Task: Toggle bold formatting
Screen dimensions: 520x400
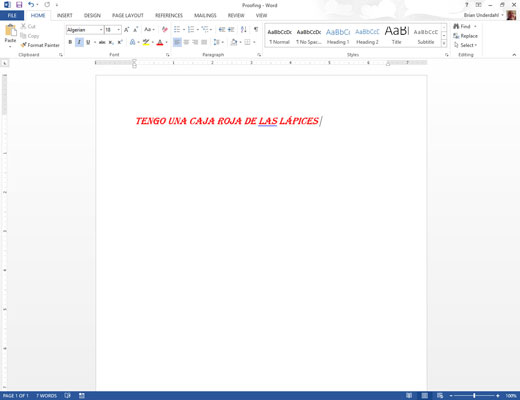Action: (70, 42)
